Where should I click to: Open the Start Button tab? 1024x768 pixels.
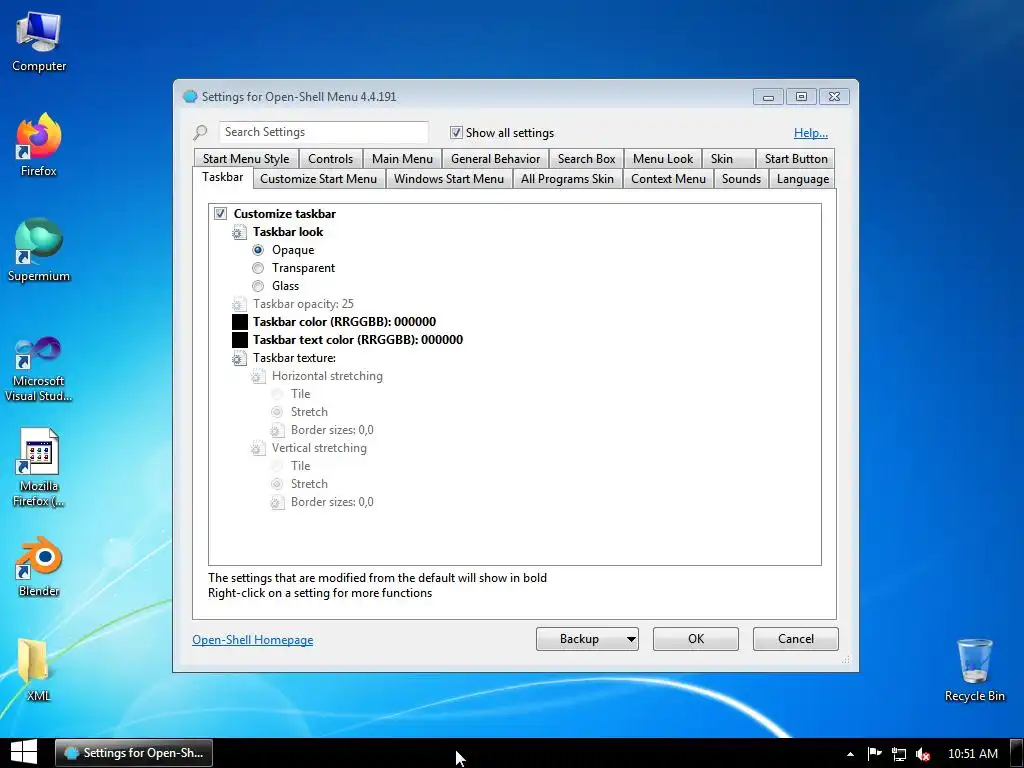(795, 159)
